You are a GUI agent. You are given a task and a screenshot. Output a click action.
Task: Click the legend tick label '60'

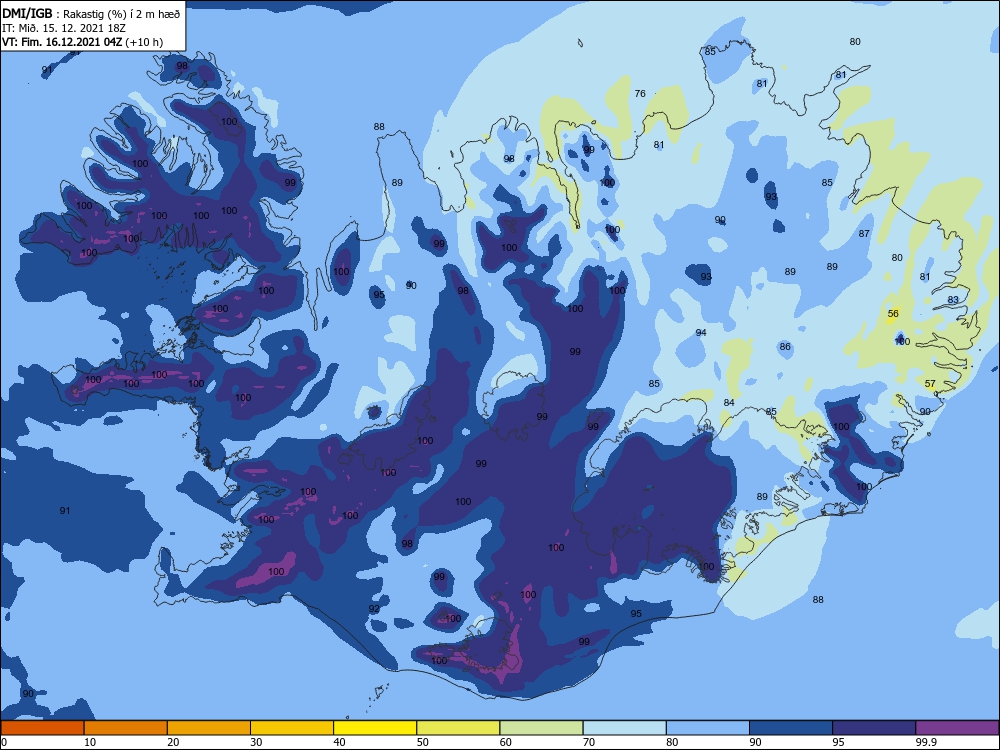point(506,742)
